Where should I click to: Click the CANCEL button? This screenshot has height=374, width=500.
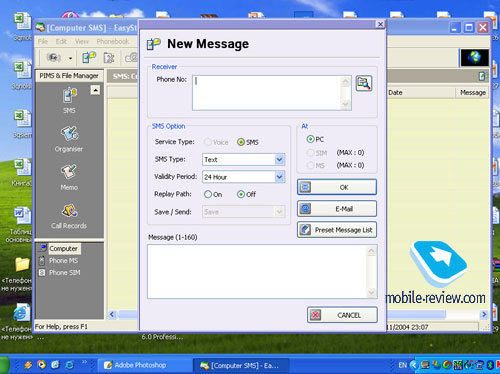point(342,315)
